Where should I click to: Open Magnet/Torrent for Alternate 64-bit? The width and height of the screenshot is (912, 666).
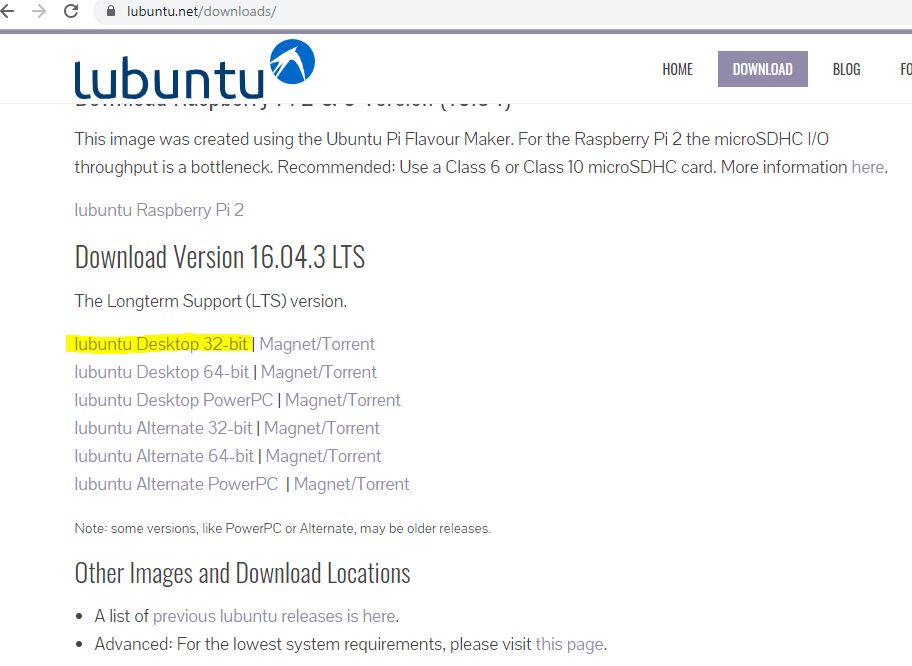pos(323,456)
